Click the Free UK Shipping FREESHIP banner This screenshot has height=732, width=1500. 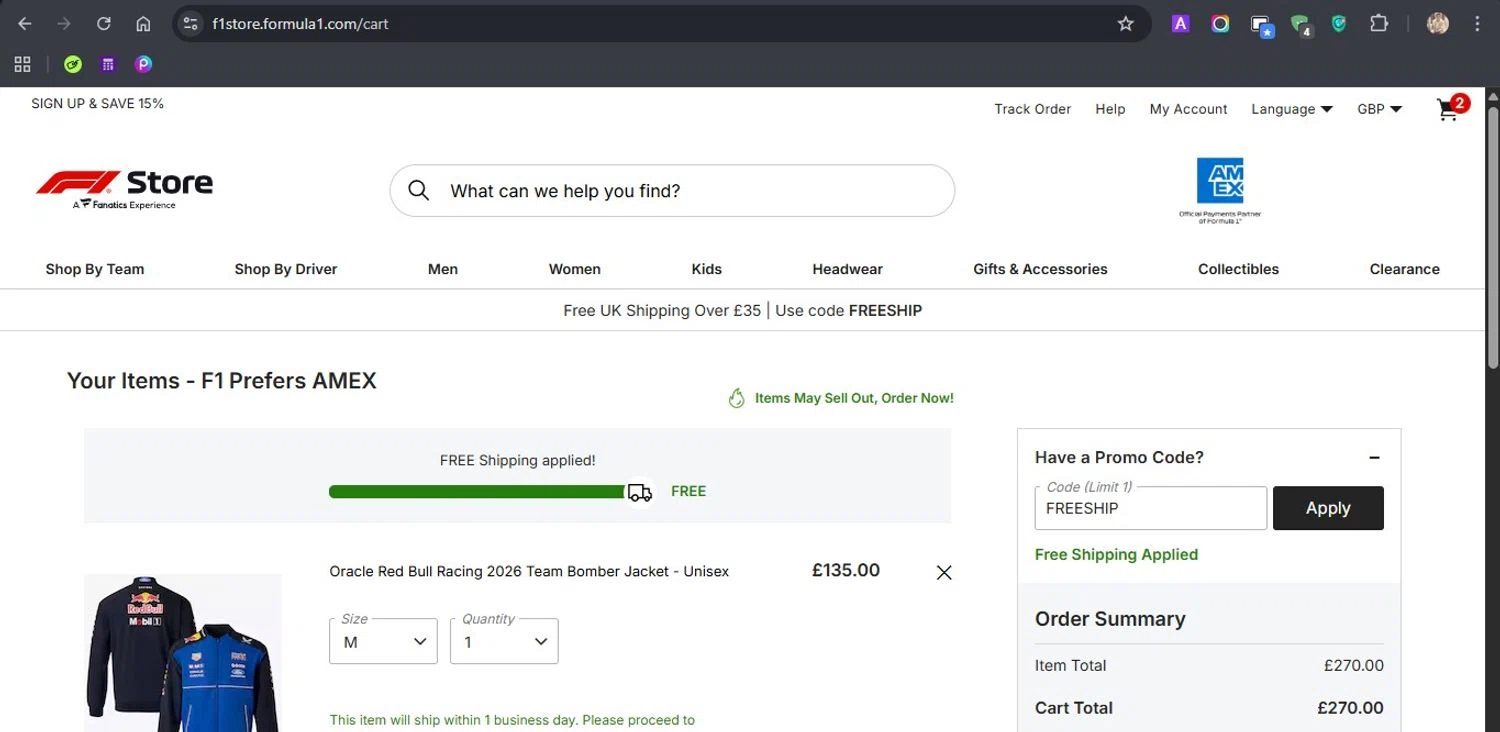(742, 311)
